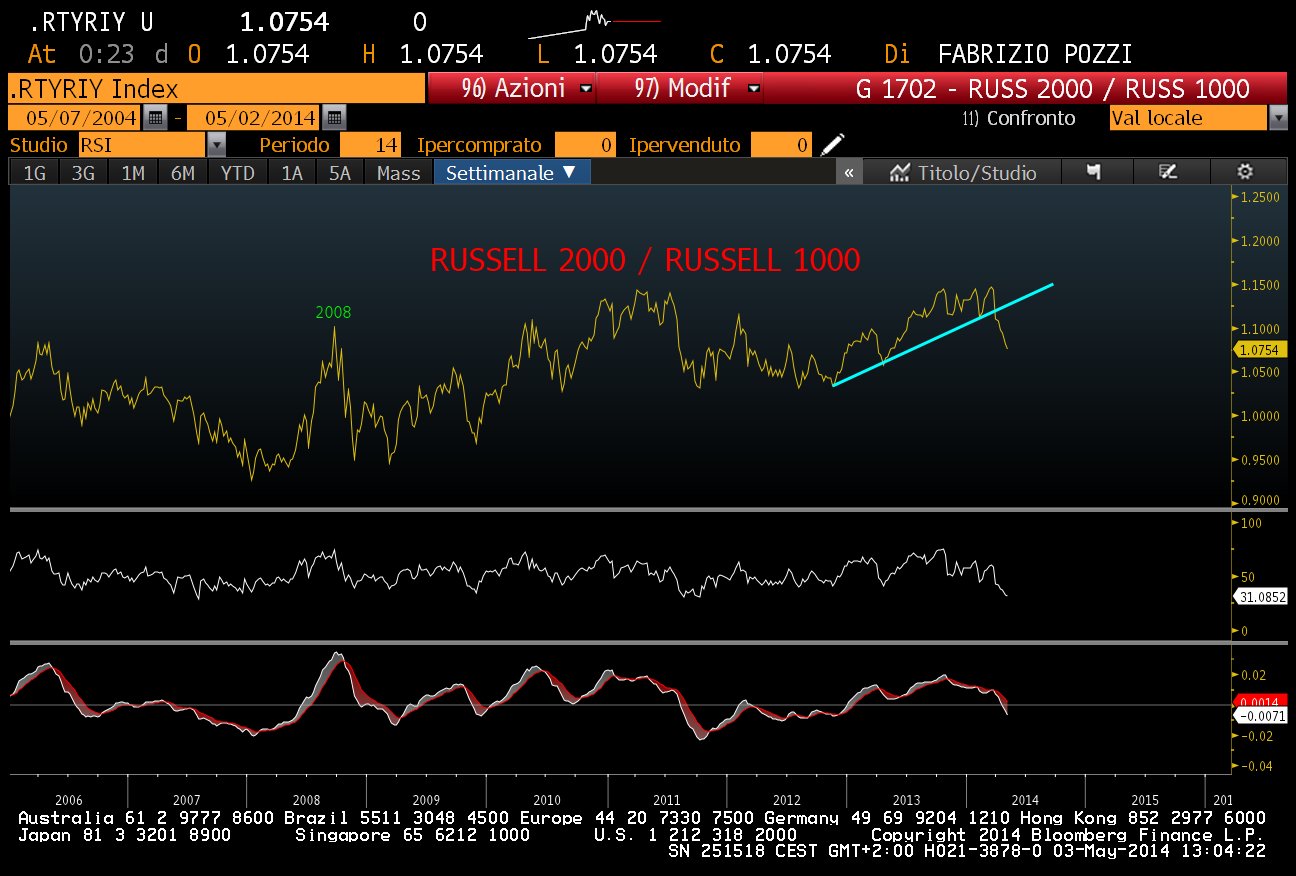Select the 3G time range tab
This screenshot has width=1296, height=876.
(x=84, y=173)
